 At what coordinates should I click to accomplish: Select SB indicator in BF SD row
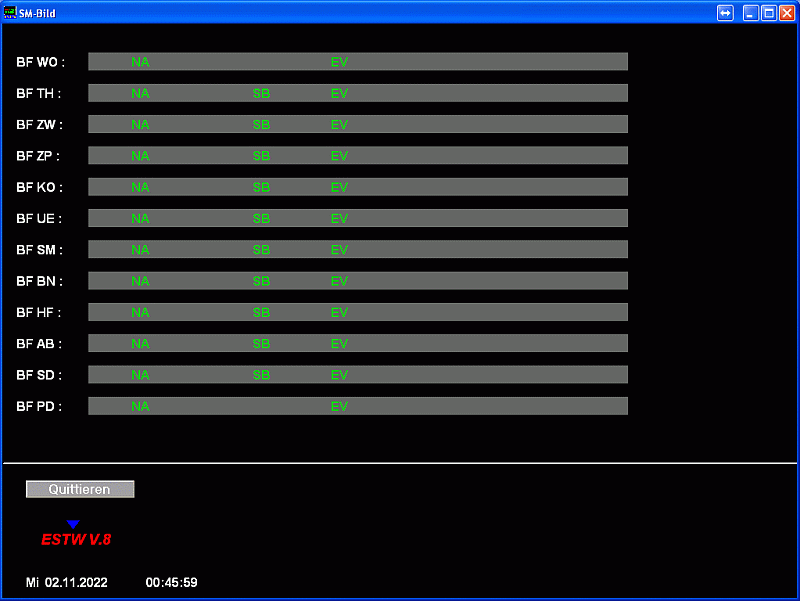click(261, 375)
